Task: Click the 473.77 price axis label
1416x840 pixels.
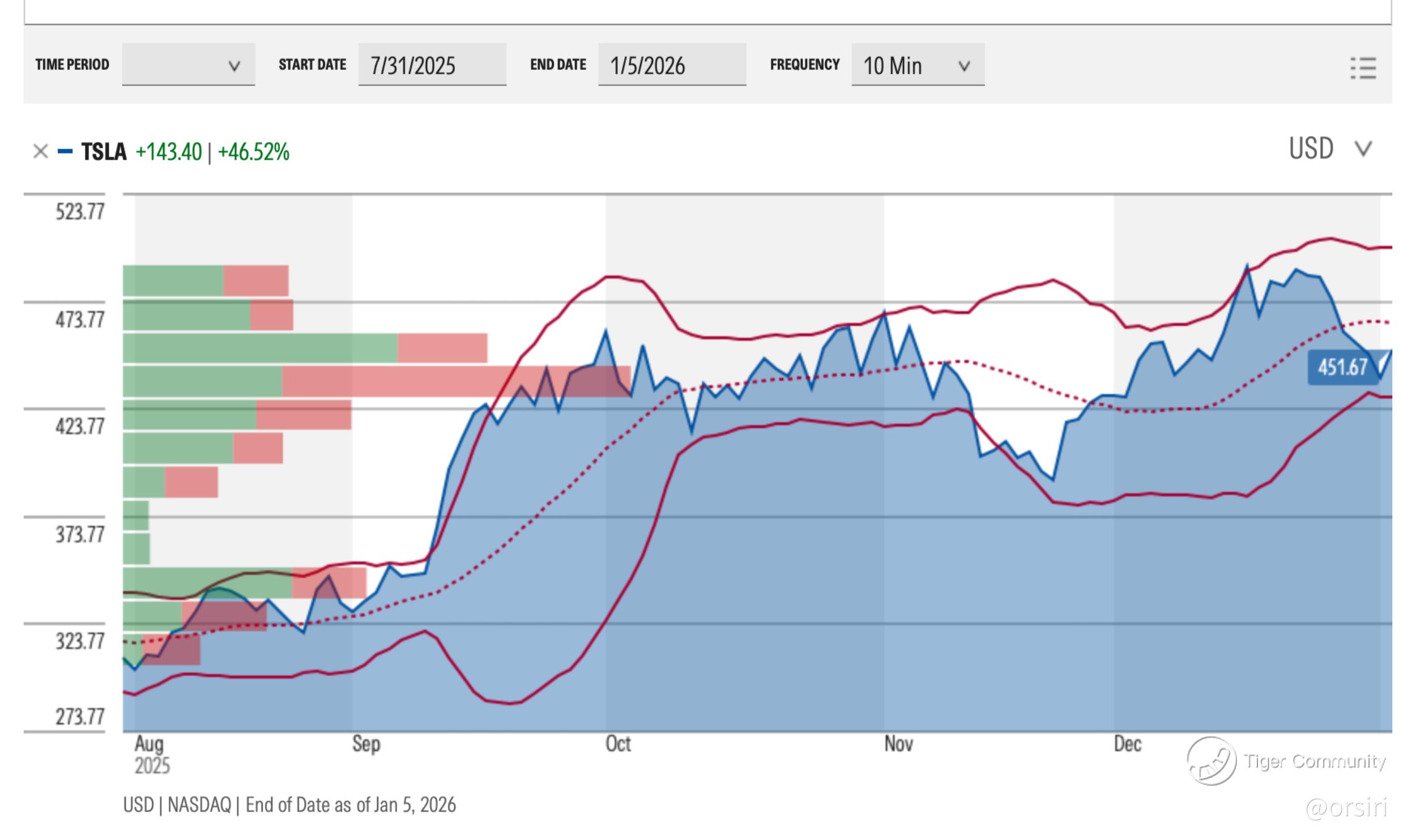Action: tap(80, 320)
